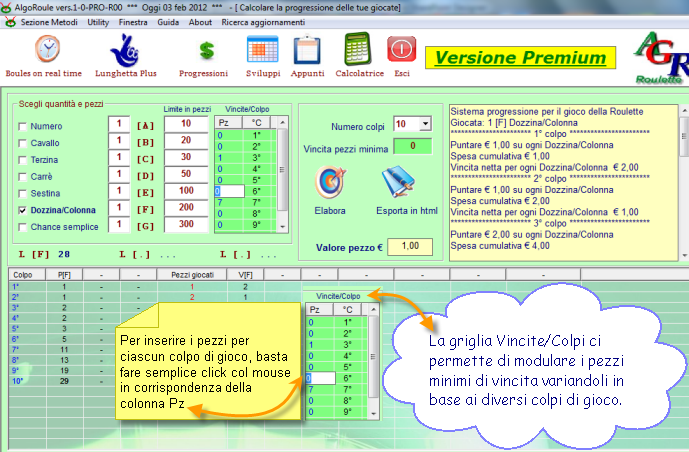
Task: Click Pezzi giocati value 2 in row 2°
Action: [192, 297]
